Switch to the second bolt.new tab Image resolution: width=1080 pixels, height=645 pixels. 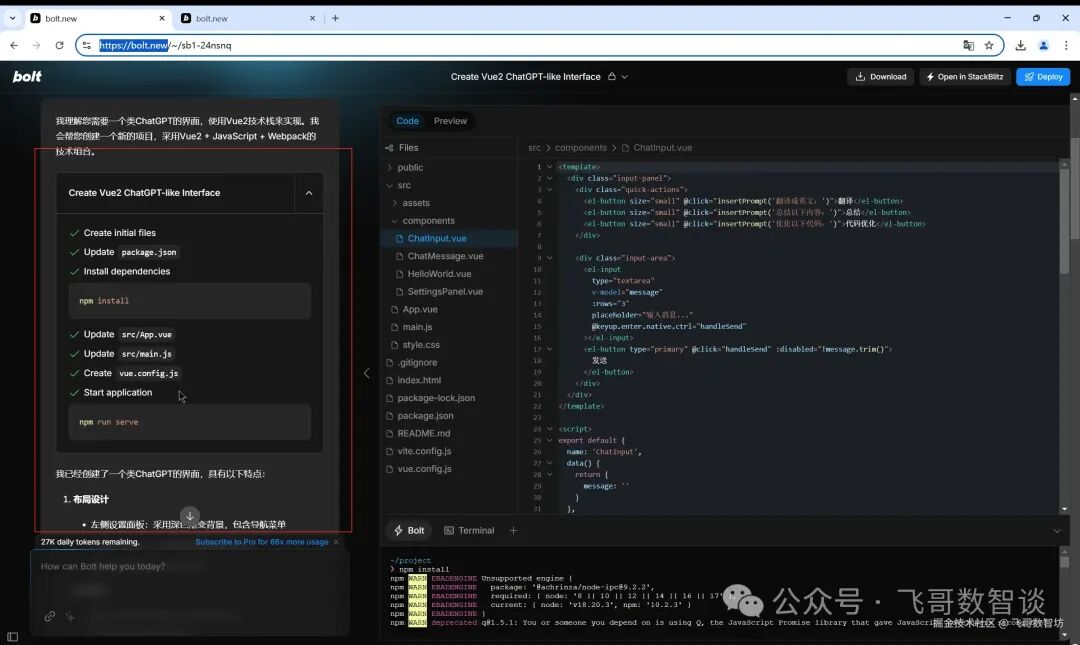pos(248,18)
